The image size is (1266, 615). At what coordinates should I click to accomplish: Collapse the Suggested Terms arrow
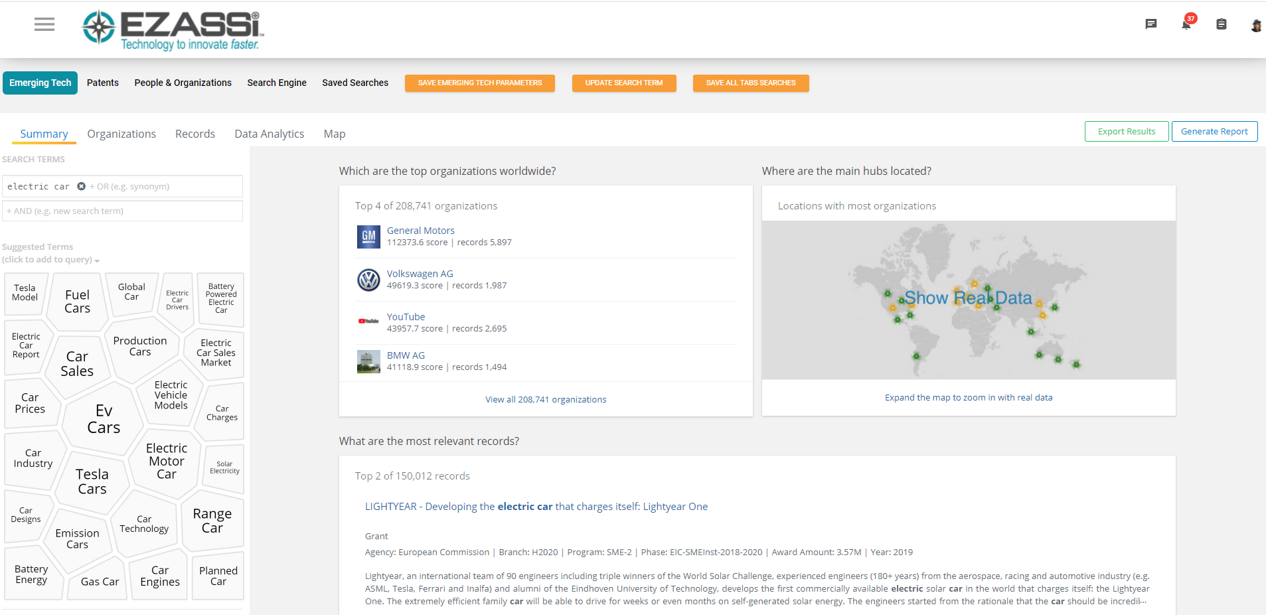click(97, 261)
